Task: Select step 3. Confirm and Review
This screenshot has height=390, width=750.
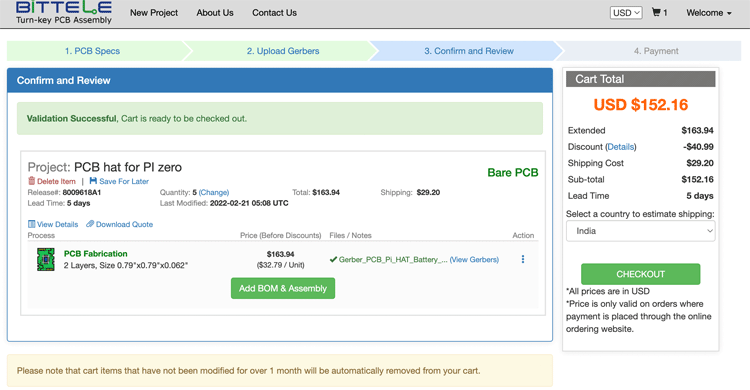Action: 469,51
